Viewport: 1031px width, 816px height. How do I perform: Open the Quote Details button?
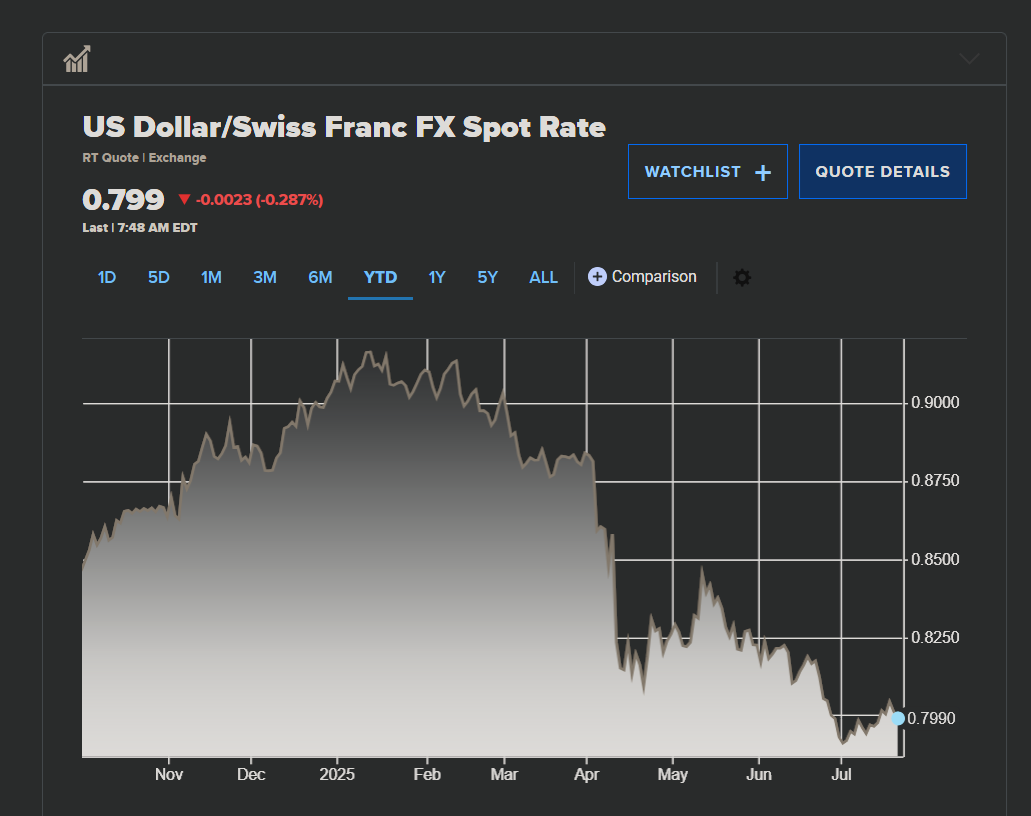tap(882, 172)
